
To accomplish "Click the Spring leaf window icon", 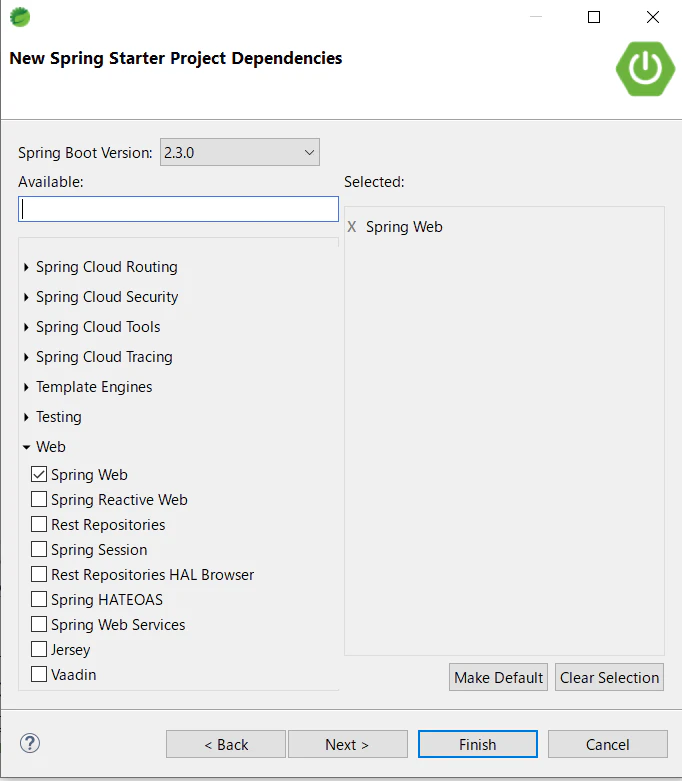I will click(x=20, y=17).
